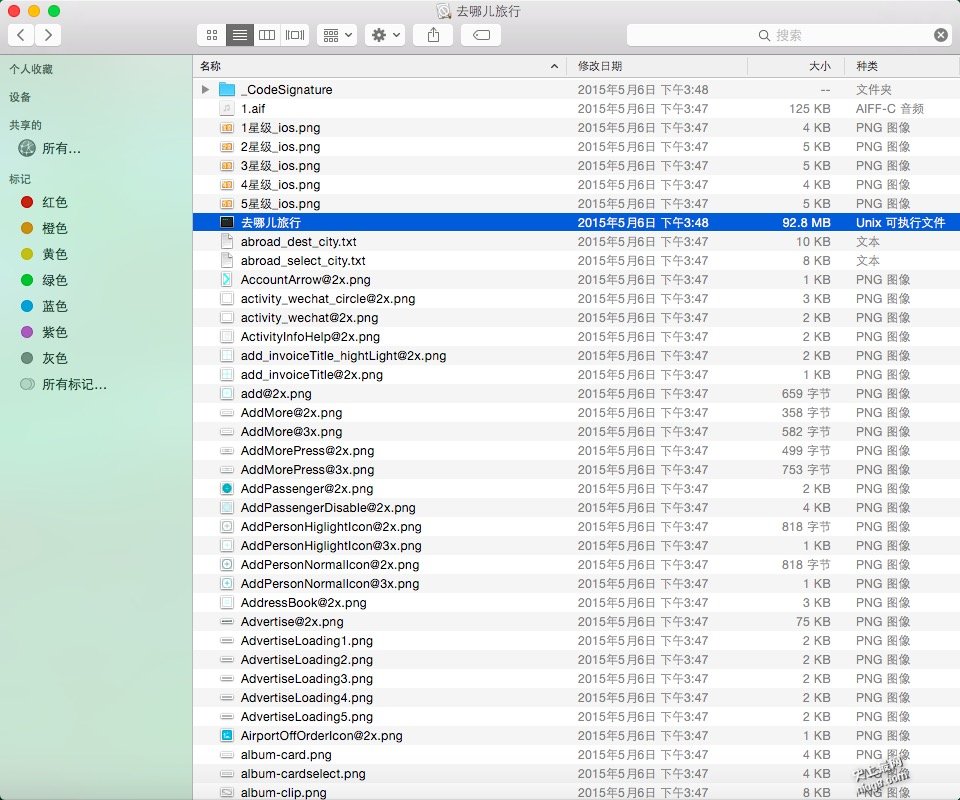Click the AirportOffOrderIcon@2x.png icon
Image resolution: width=960 pixels, height=800 pixels.
pyautogui.click(x=227, y=735)
